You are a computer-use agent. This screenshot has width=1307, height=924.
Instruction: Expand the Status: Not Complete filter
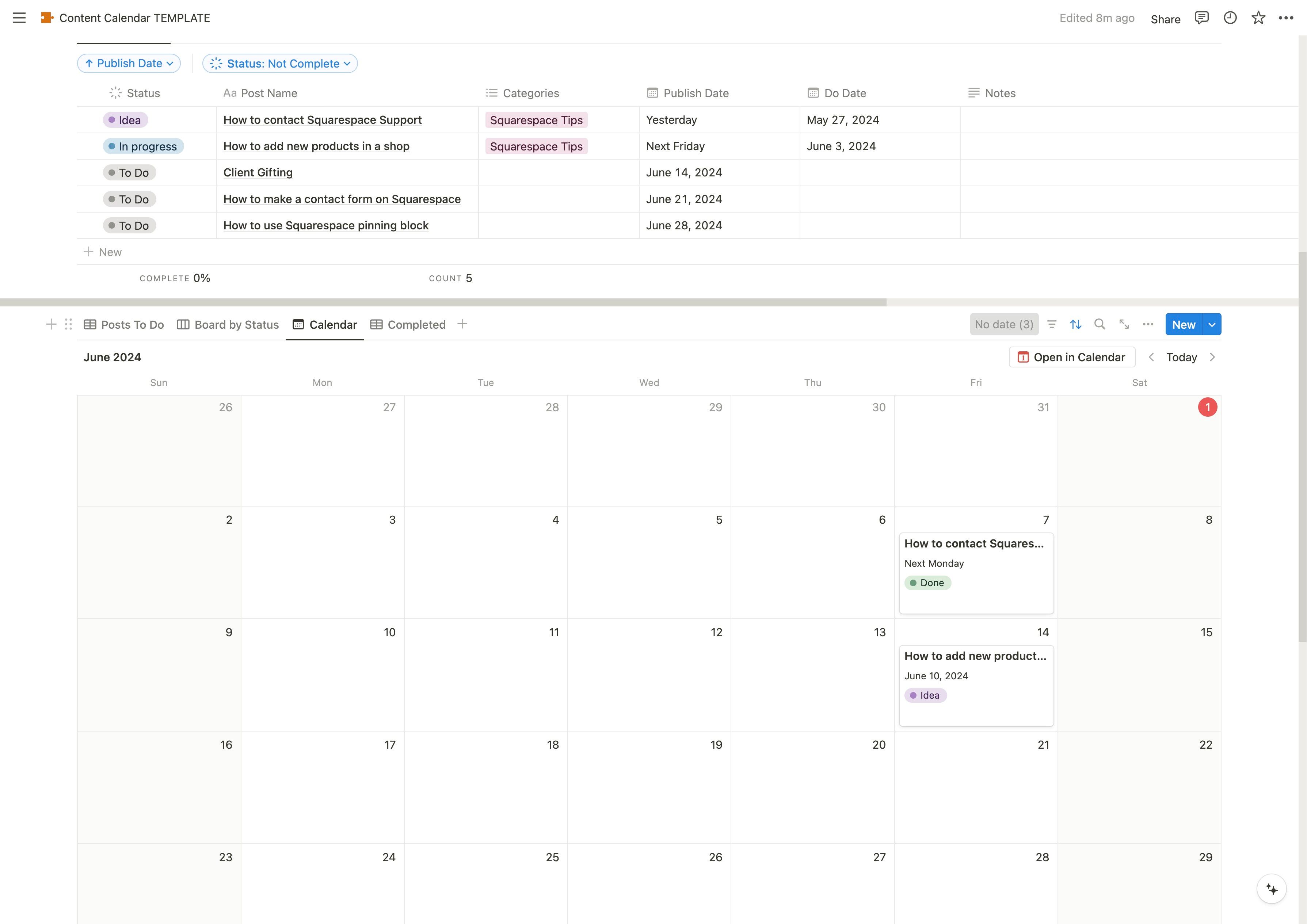[280, 63]
